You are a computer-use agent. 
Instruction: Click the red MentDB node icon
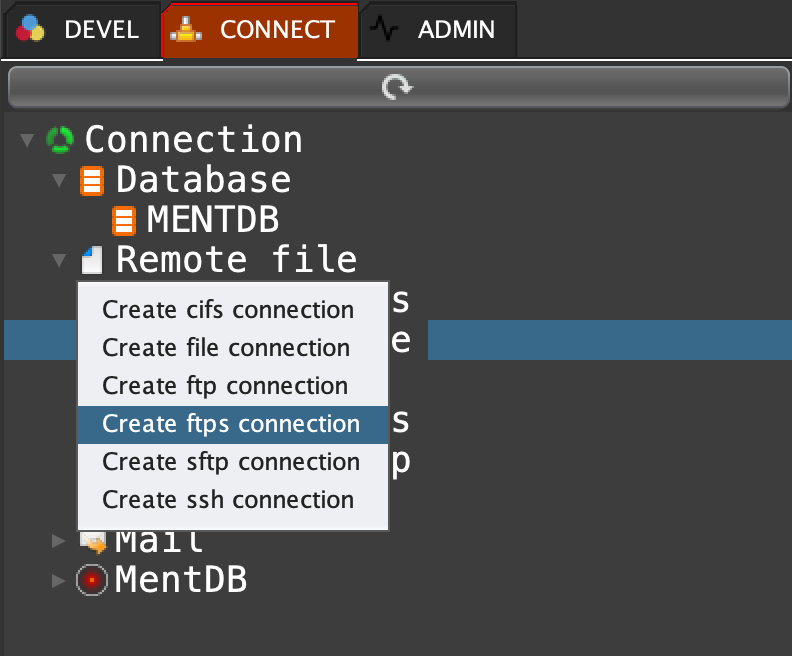coord(92,579)
